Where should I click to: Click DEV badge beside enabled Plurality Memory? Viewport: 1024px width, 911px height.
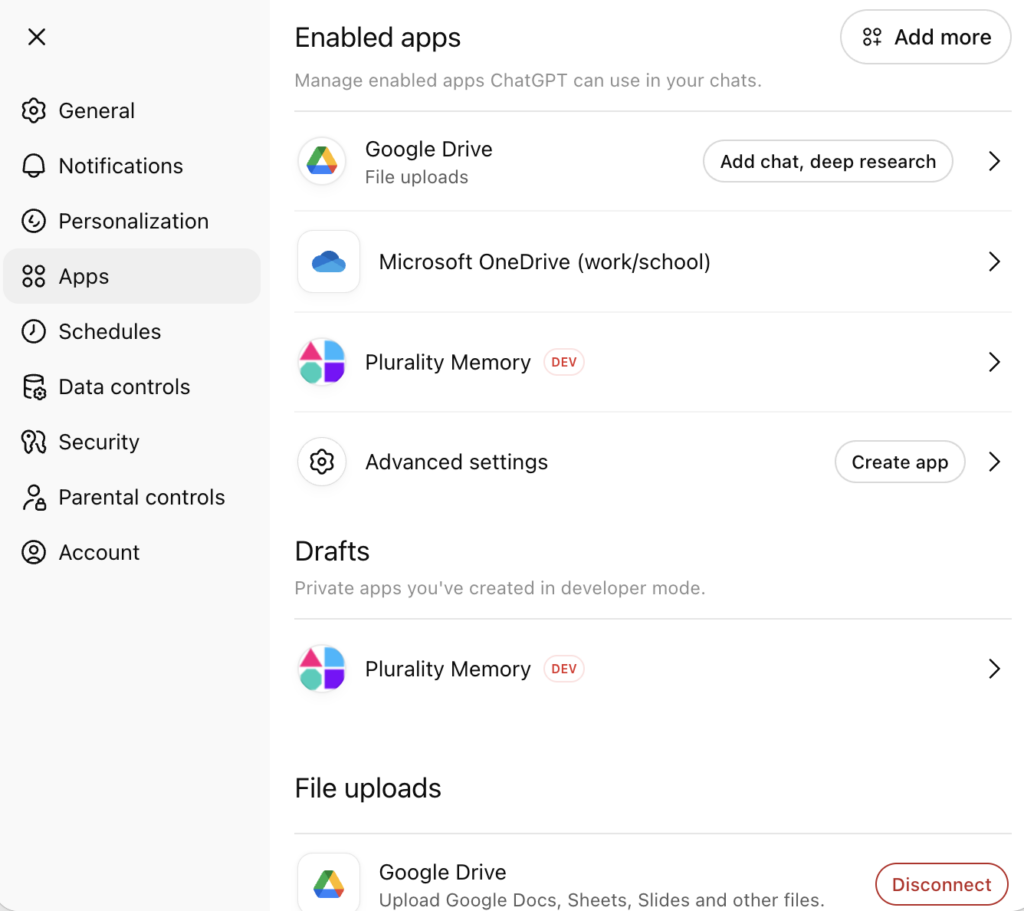point(564,362)
